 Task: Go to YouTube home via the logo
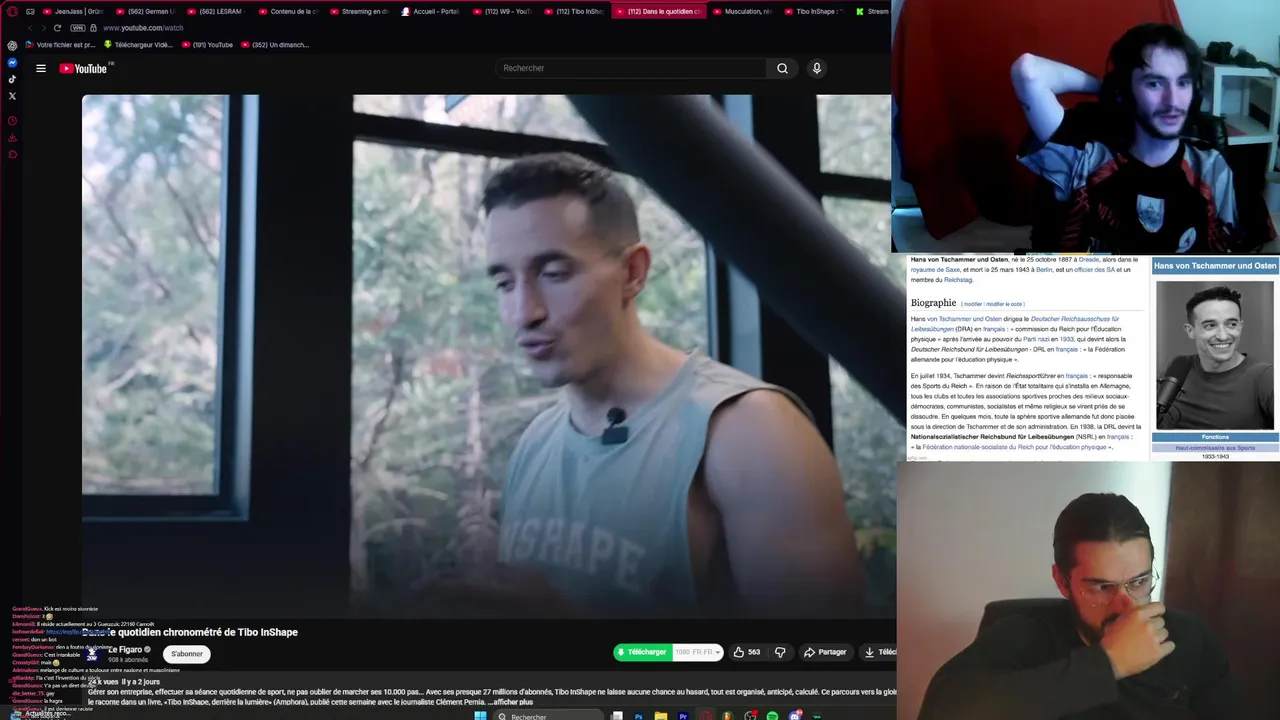click(84, 68)
